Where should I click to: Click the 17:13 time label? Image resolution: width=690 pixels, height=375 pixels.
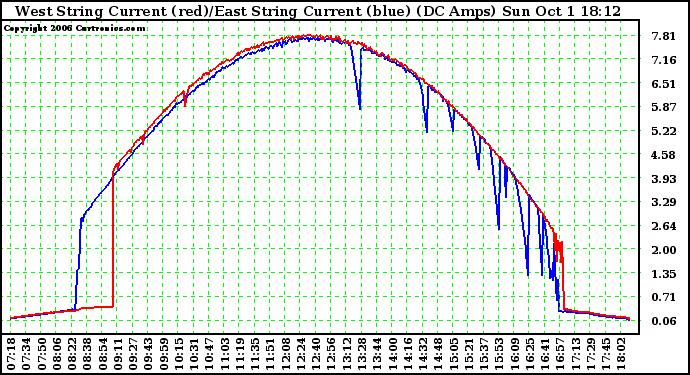576,354
